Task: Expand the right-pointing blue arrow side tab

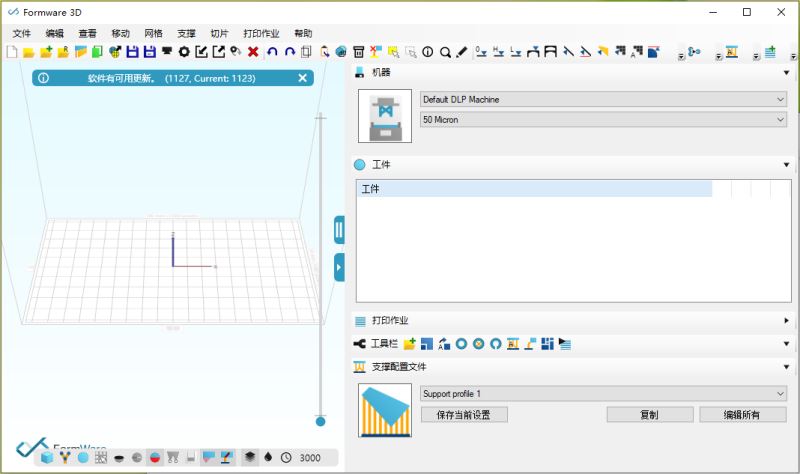Action: [339, 267]
